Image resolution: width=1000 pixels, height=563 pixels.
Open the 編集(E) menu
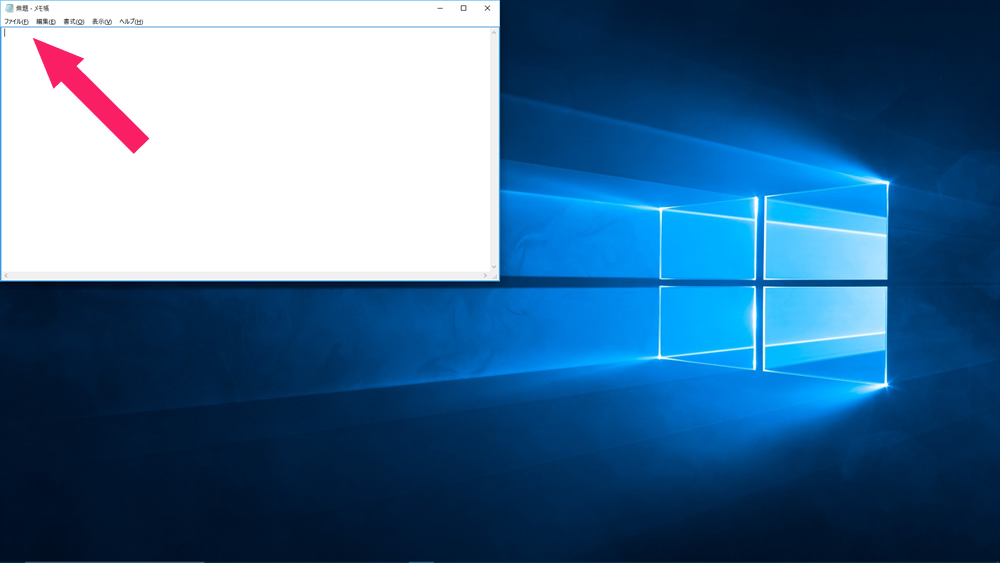coord(46,22)
